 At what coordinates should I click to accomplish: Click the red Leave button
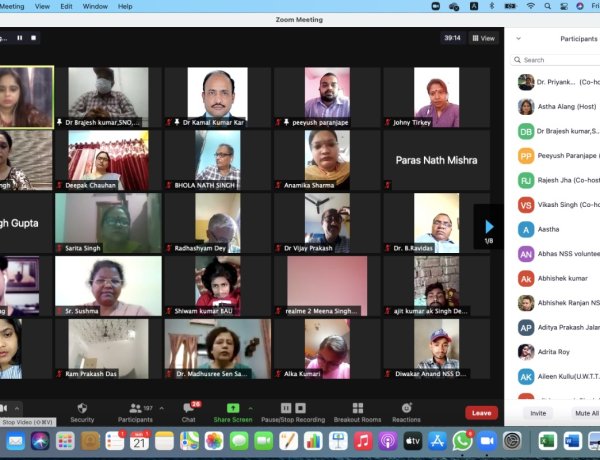click(x=481, y=412)
